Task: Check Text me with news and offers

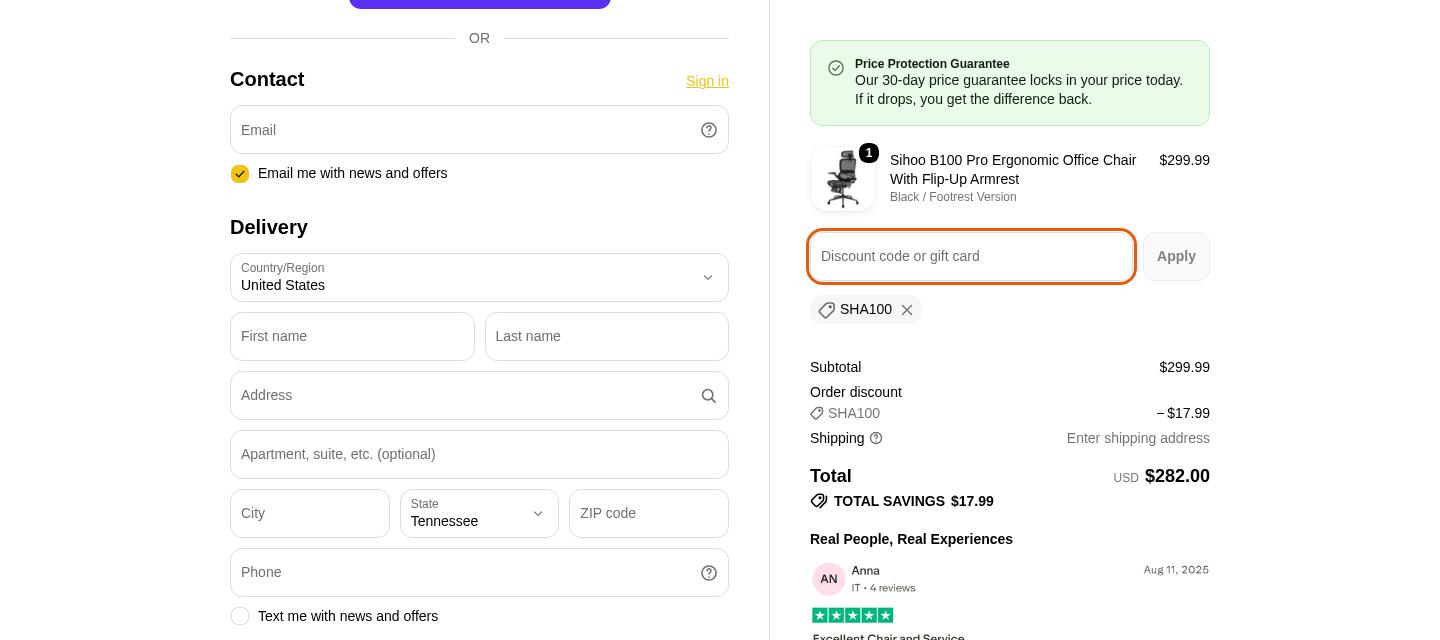Action: click(240, 616)
